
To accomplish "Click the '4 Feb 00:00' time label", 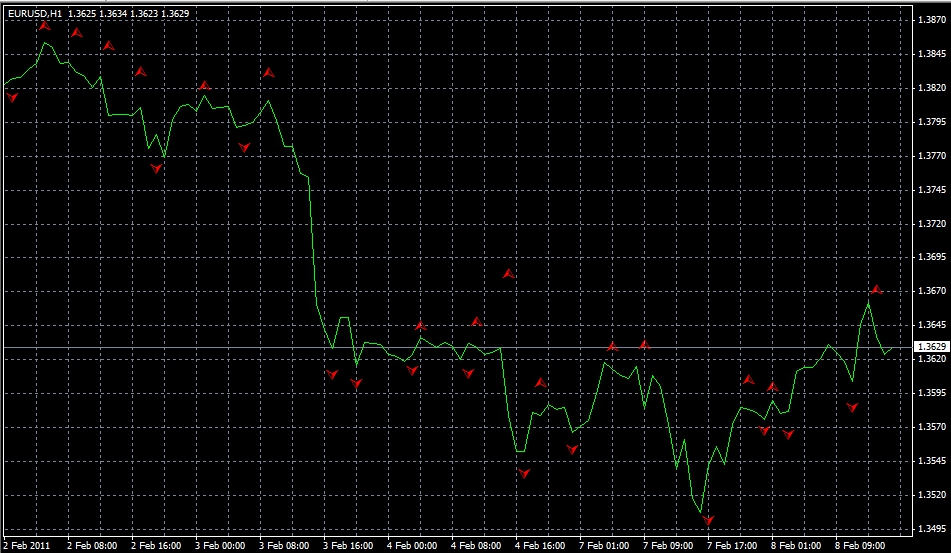I will [412, 545].
